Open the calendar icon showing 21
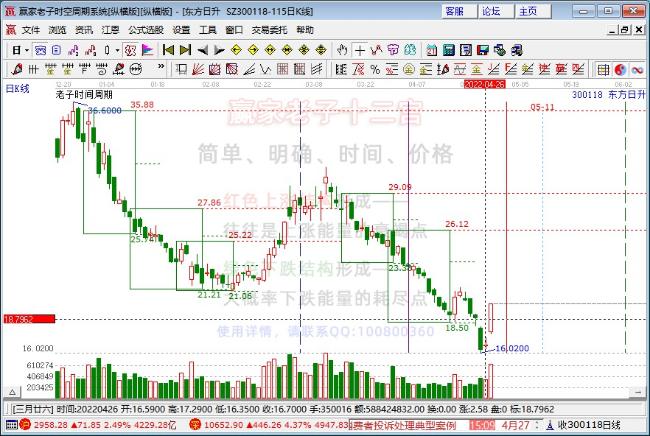The image size is (650, 436). tap(432, 50)
